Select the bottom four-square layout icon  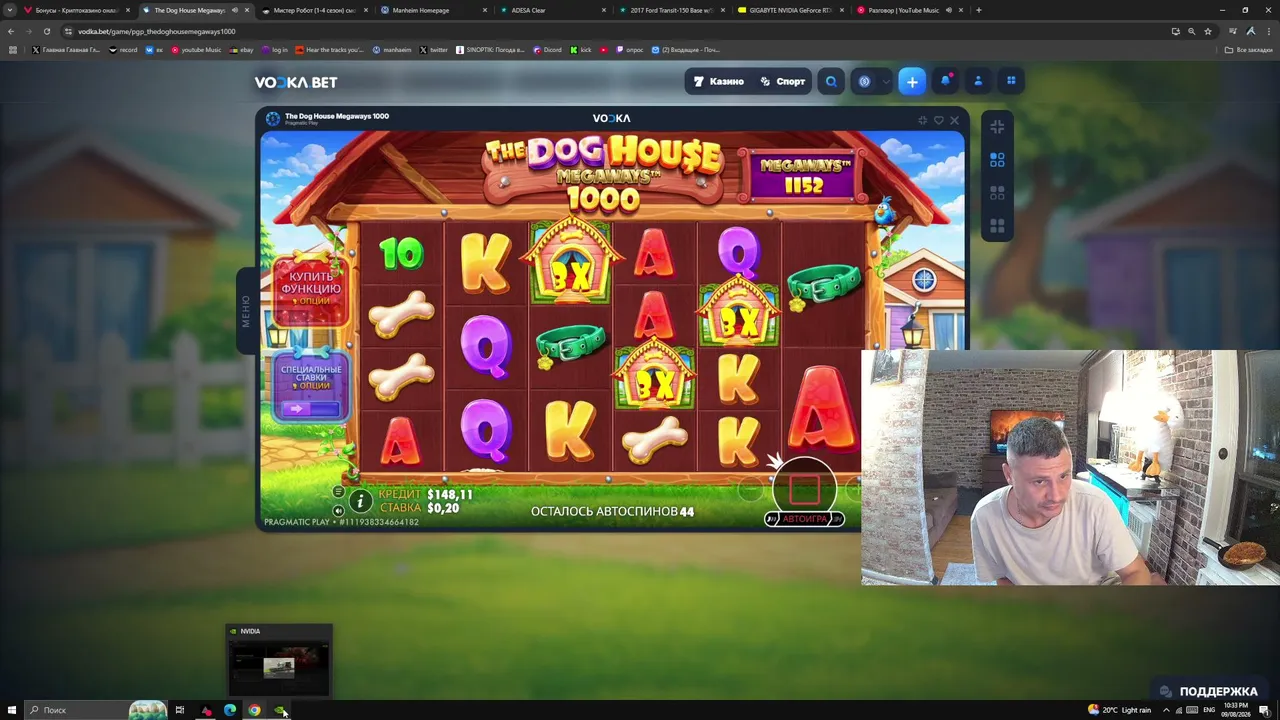click(x=997, y=226)
